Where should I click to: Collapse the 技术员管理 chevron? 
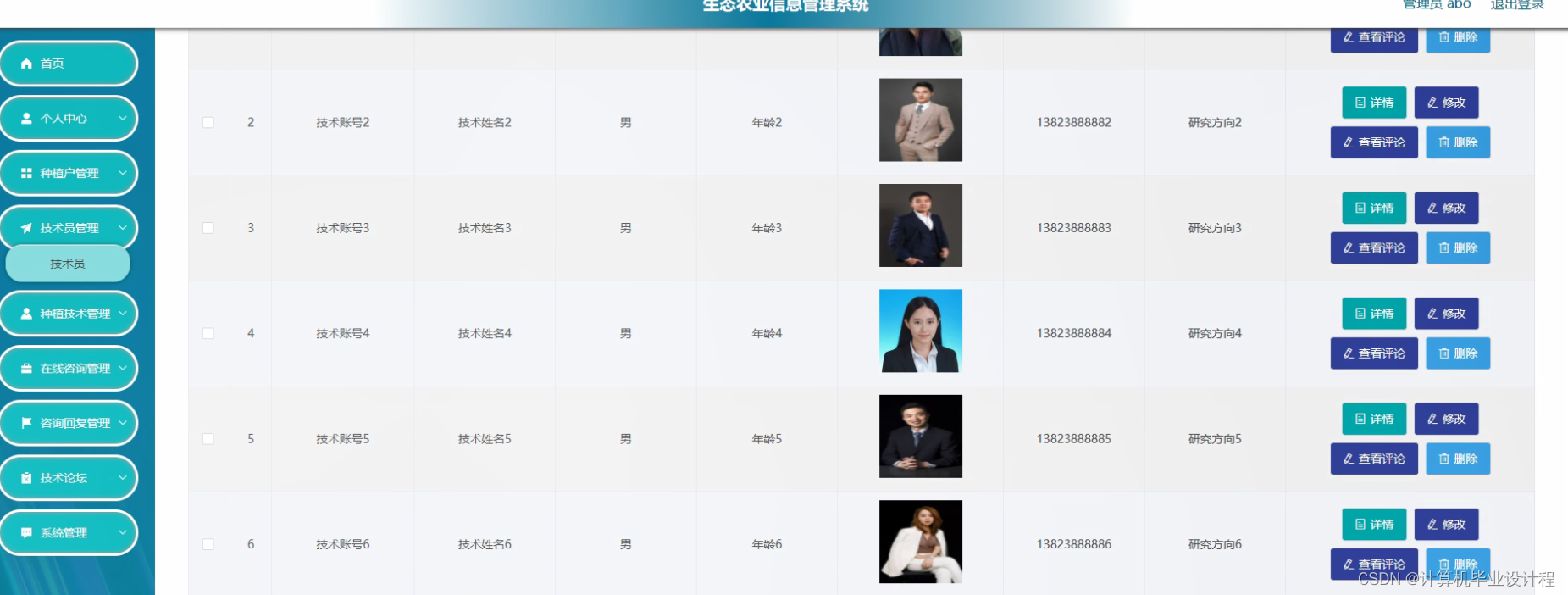pos(123,228)
